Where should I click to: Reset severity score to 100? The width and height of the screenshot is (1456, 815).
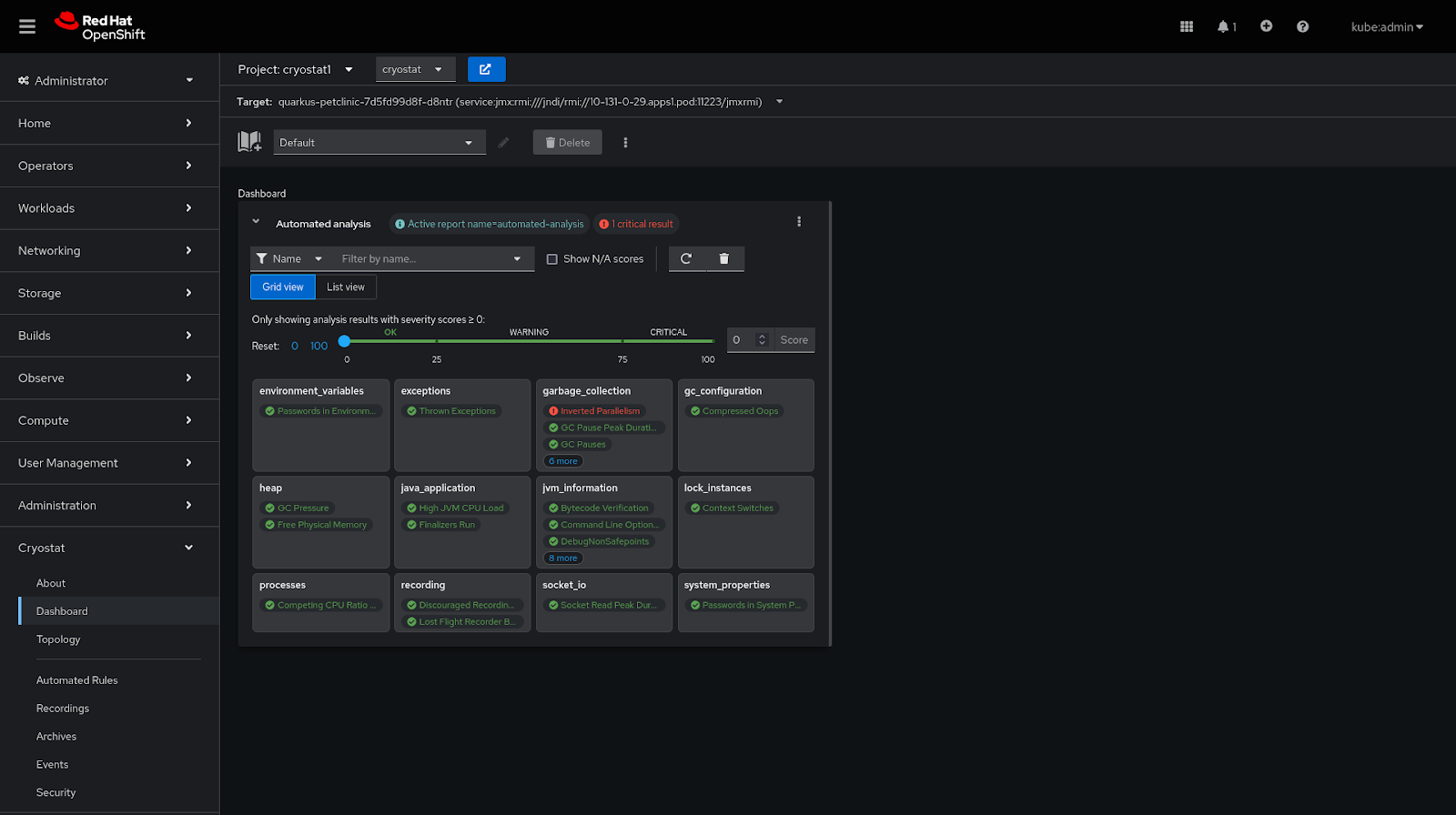click(x=318, y=347)
